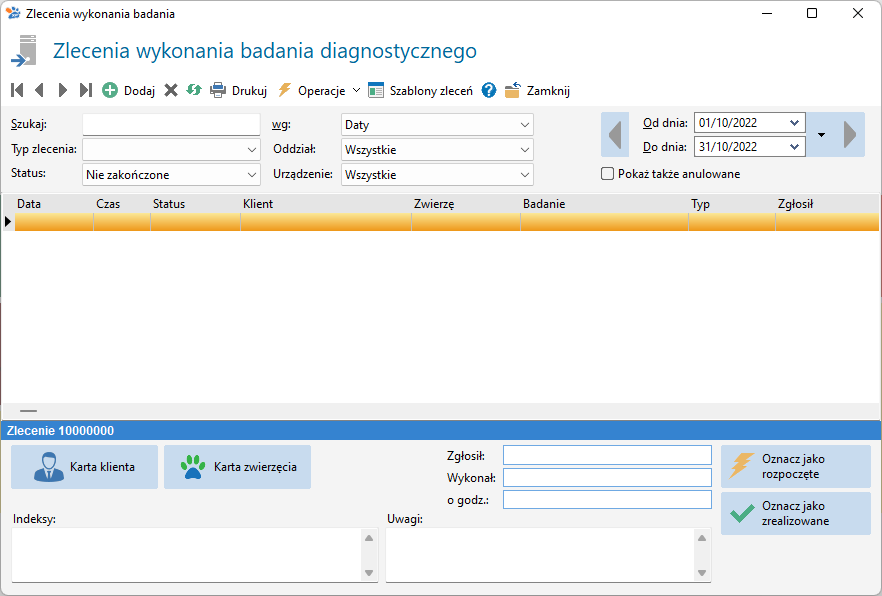Click the green plus Dodaj icon
This screenshot has width=882, height=596.
point(110,90)
